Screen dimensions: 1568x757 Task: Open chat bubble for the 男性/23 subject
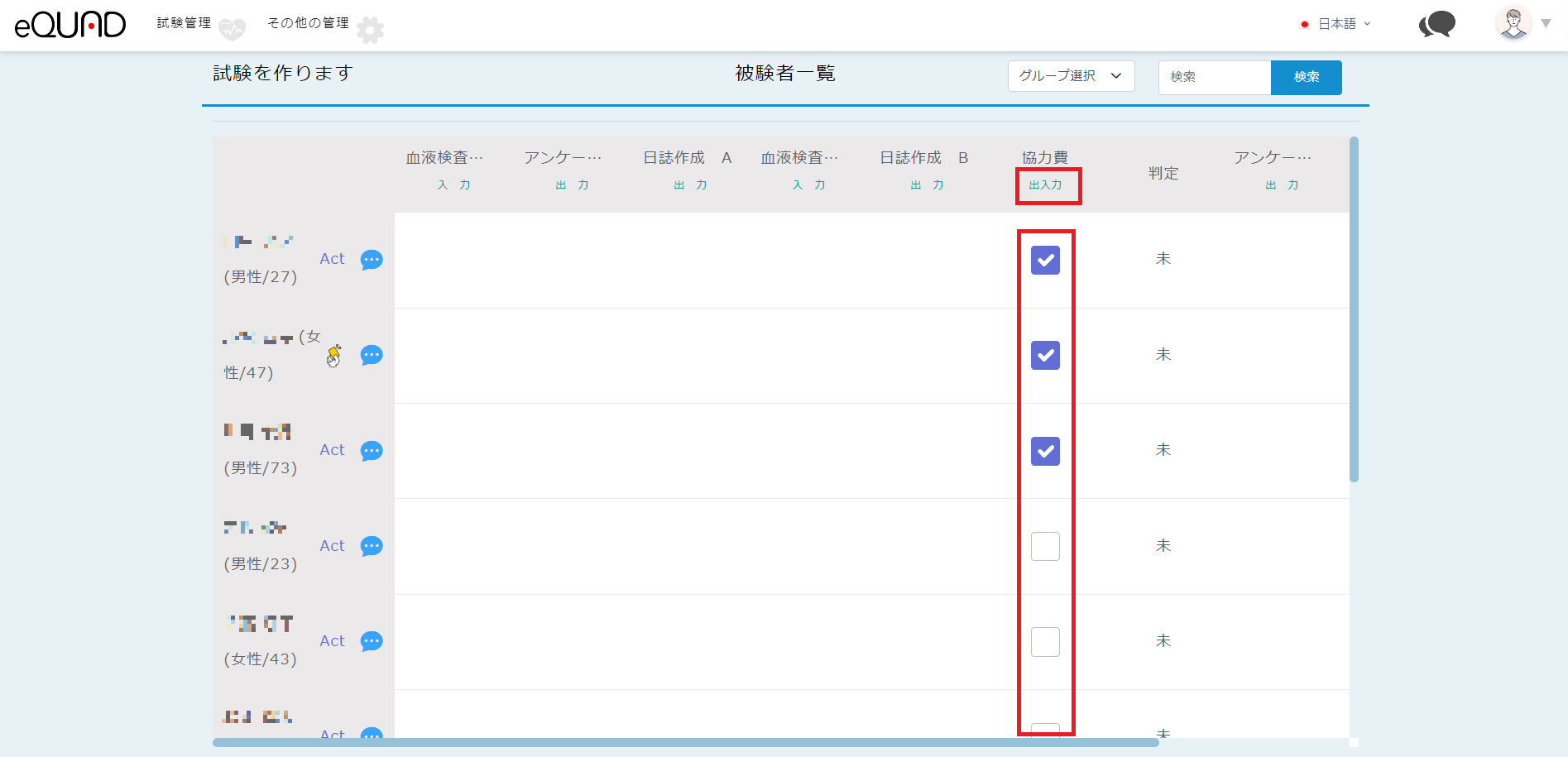pyautogui.click(x=372, y=546)
